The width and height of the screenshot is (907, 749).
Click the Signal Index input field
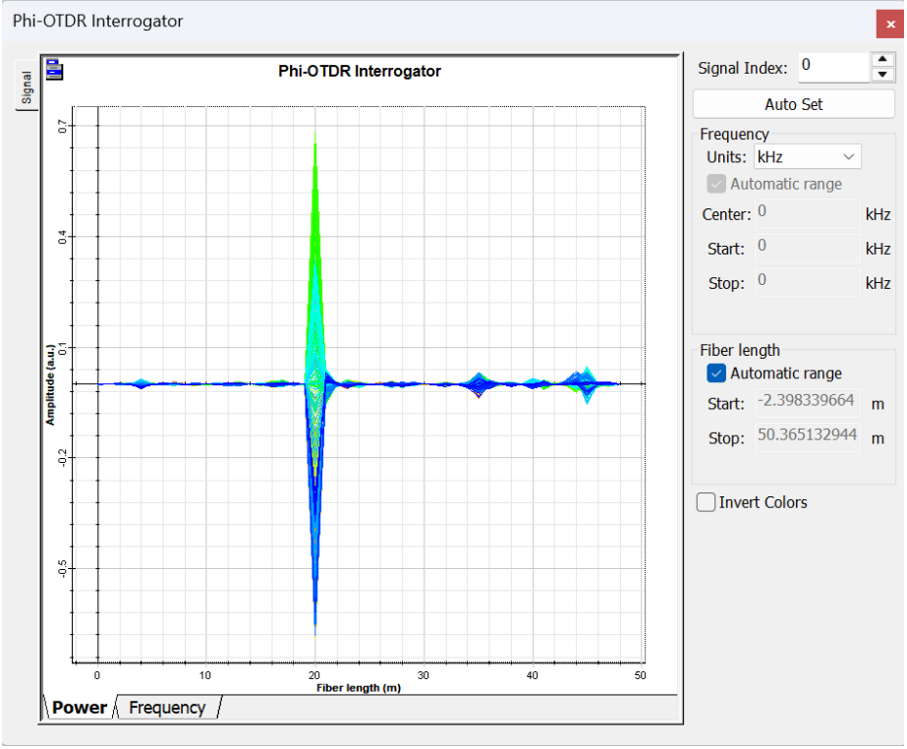(x=831, y=66)
